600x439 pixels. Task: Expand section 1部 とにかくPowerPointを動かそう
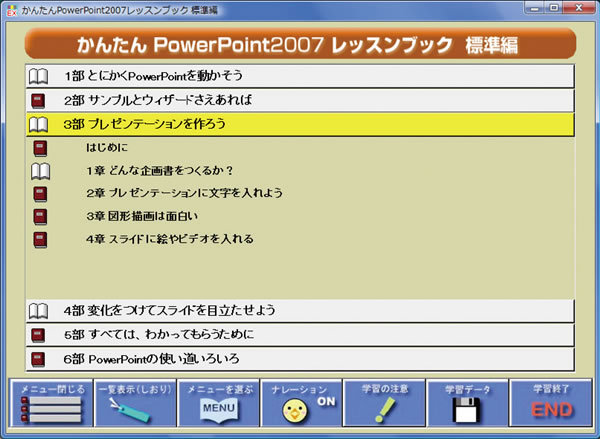300,76
